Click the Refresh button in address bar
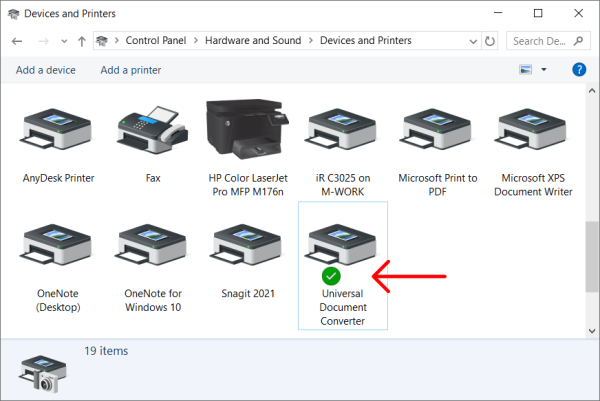The height and width of the screenshot is (401, 600). tap(489, 41)
